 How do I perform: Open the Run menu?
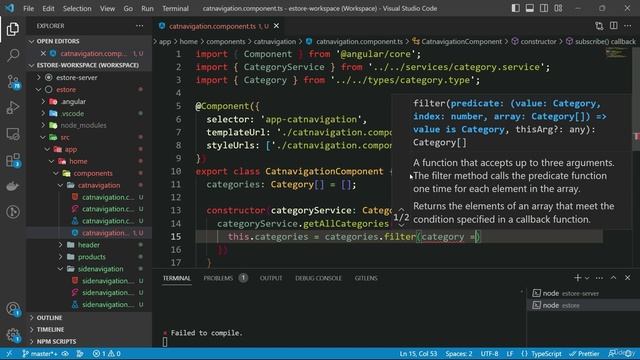tap(147, 8)
